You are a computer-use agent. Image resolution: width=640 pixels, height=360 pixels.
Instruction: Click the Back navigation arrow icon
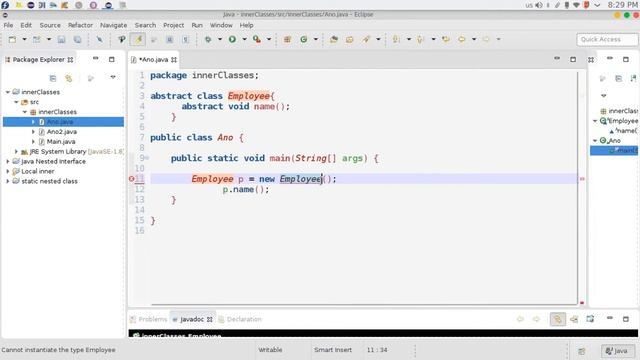(x=462, y=39)
